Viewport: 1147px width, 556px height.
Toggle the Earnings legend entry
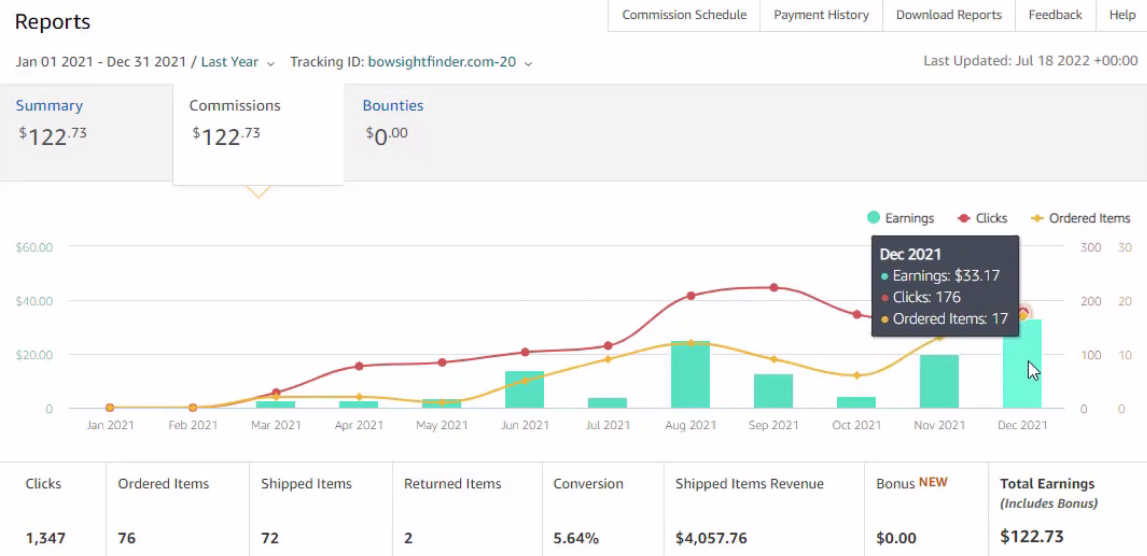900,218
